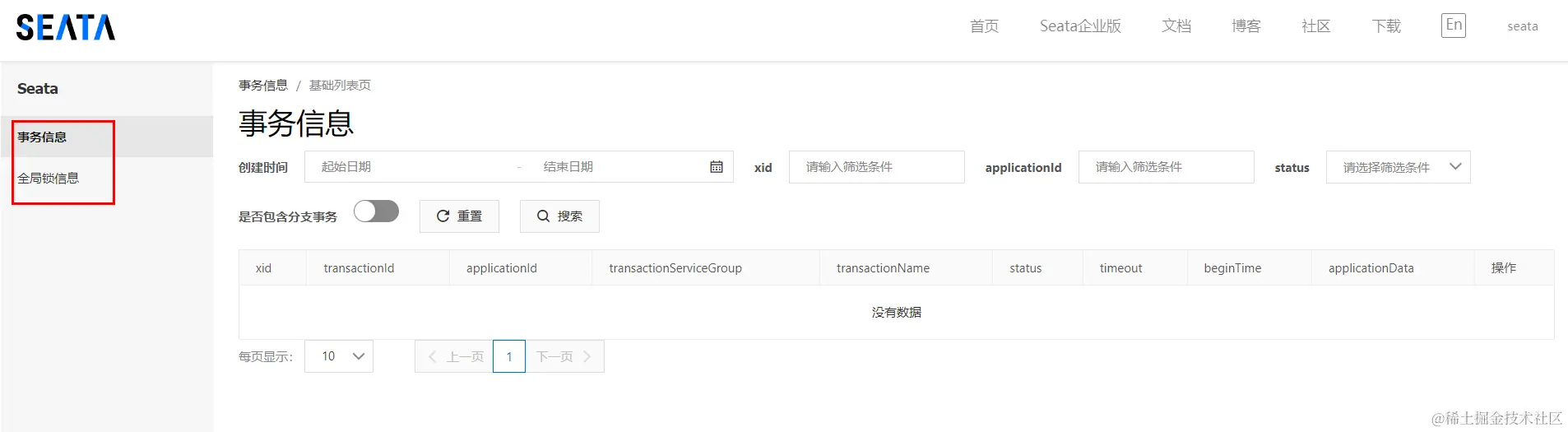Viewport: 1568px width, 432px height.
Task: Select 事务信息 in the sidebar
Action: (x=107, y=137)
